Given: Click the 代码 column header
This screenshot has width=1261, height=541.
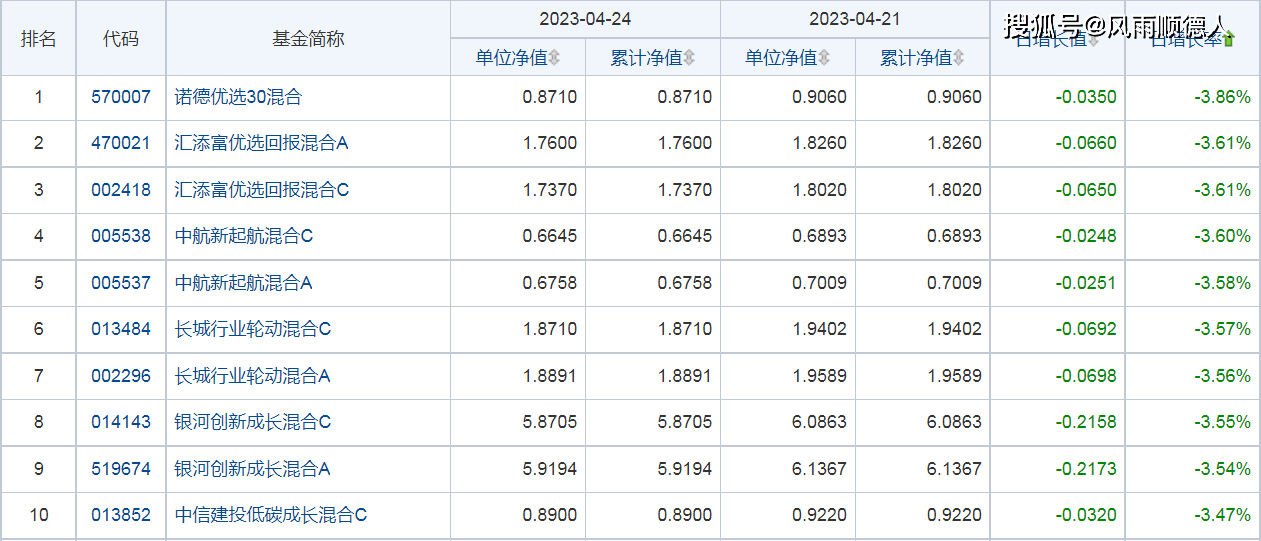Looking at the screenshot, I should pyautogui.click(x=121, y=39).
